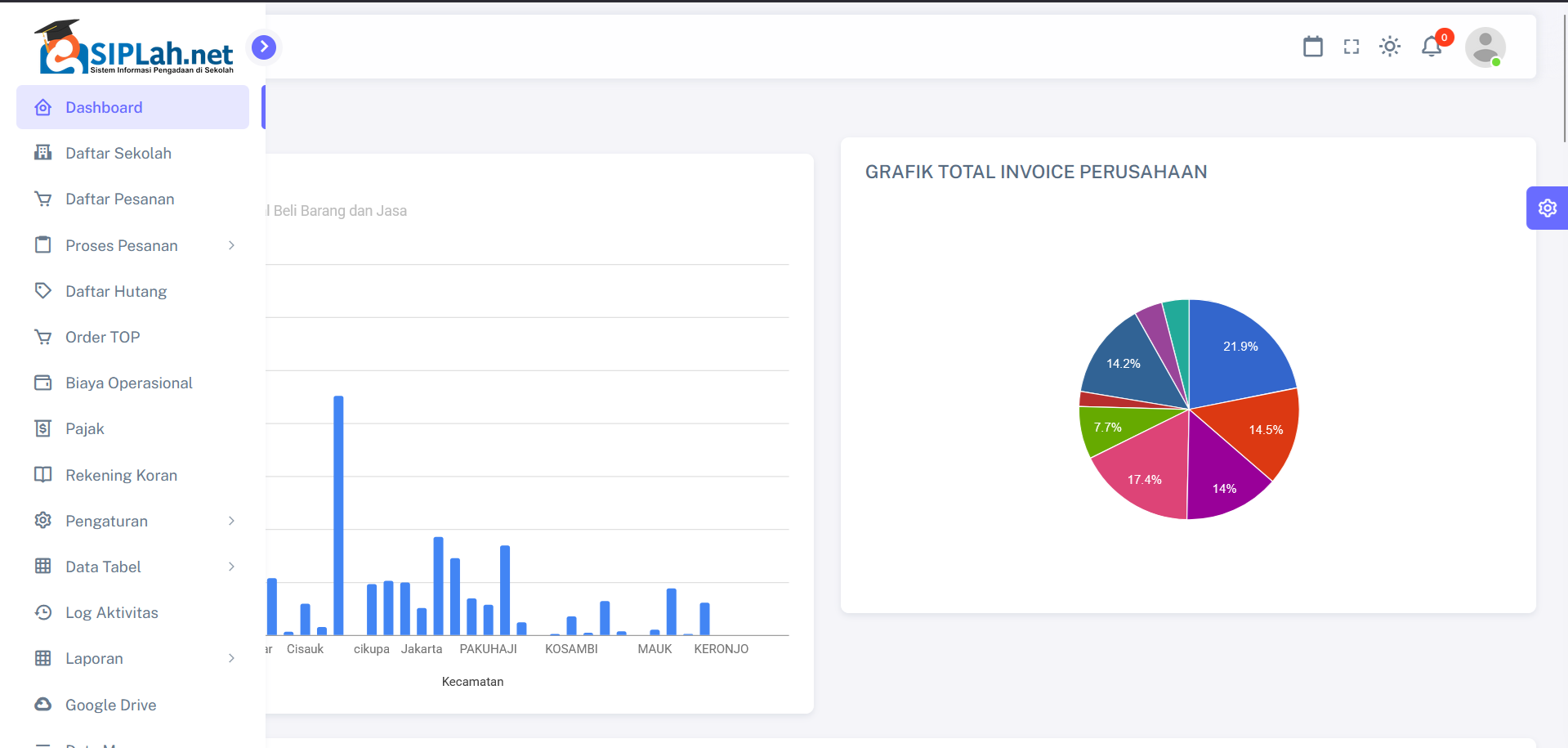Go to Dashboard menu item
This screenshot has width=1568, height=748.
point(104,107)
